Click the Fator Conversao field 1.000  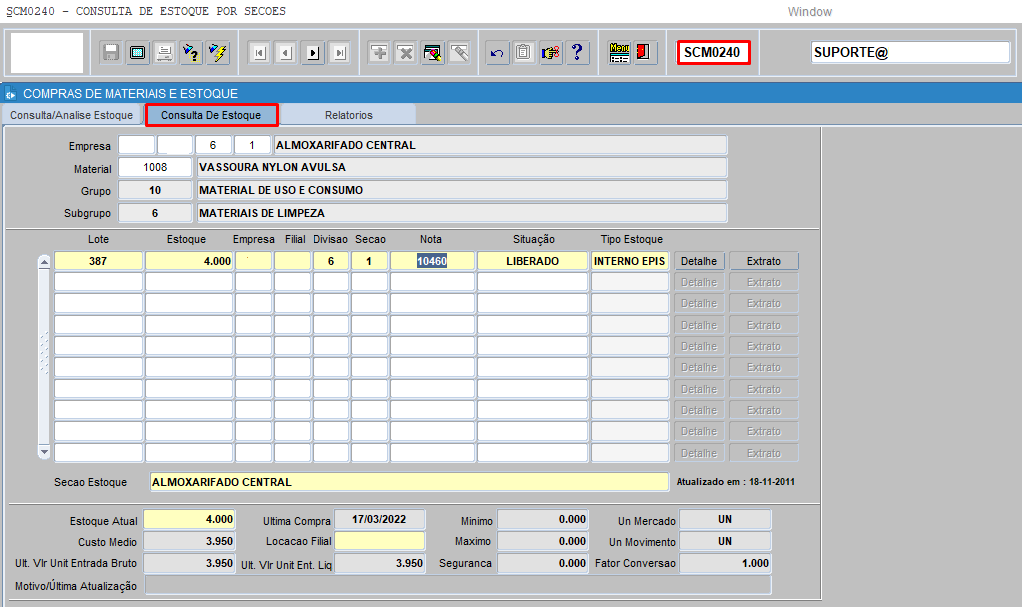pyautogui.click(x=725, y=563)
